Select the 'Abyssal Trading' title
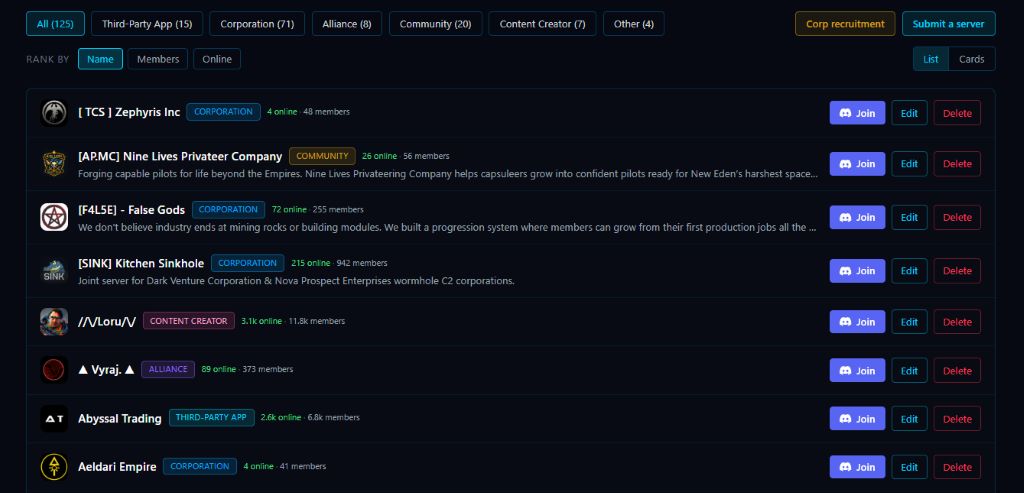 120,419
